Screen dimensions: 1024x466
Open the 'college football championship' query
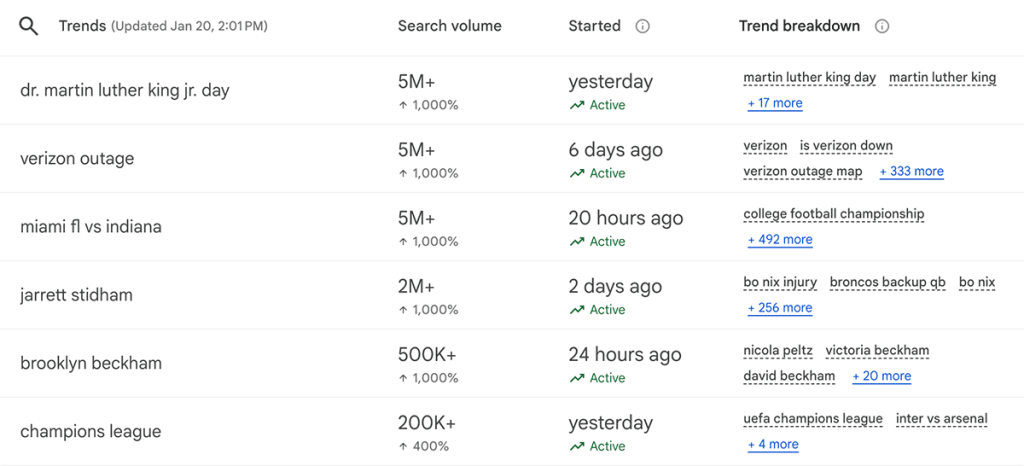(x=833, y=214)
